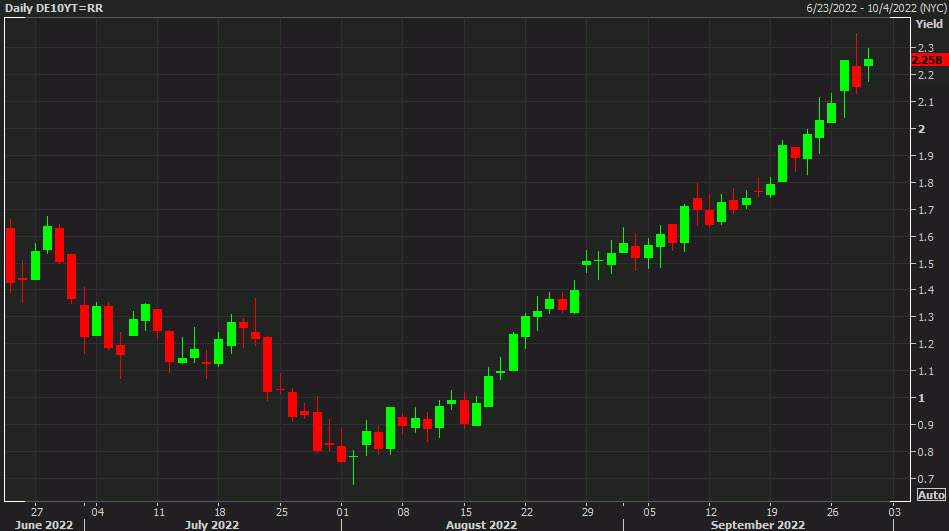The image size is (949, 531).
Task: Click the 03 date tick in October
Action: pyautogui.click(x=895, y=512)
